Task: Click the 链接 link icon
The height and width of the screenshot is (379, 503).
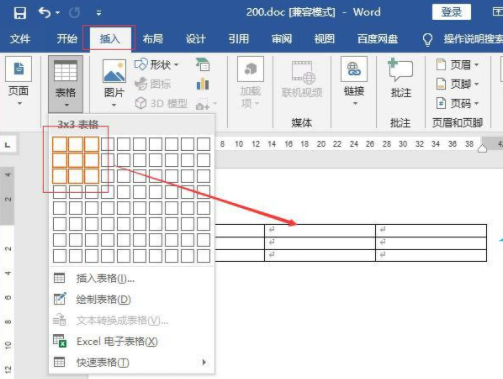Action: point(354,69)
